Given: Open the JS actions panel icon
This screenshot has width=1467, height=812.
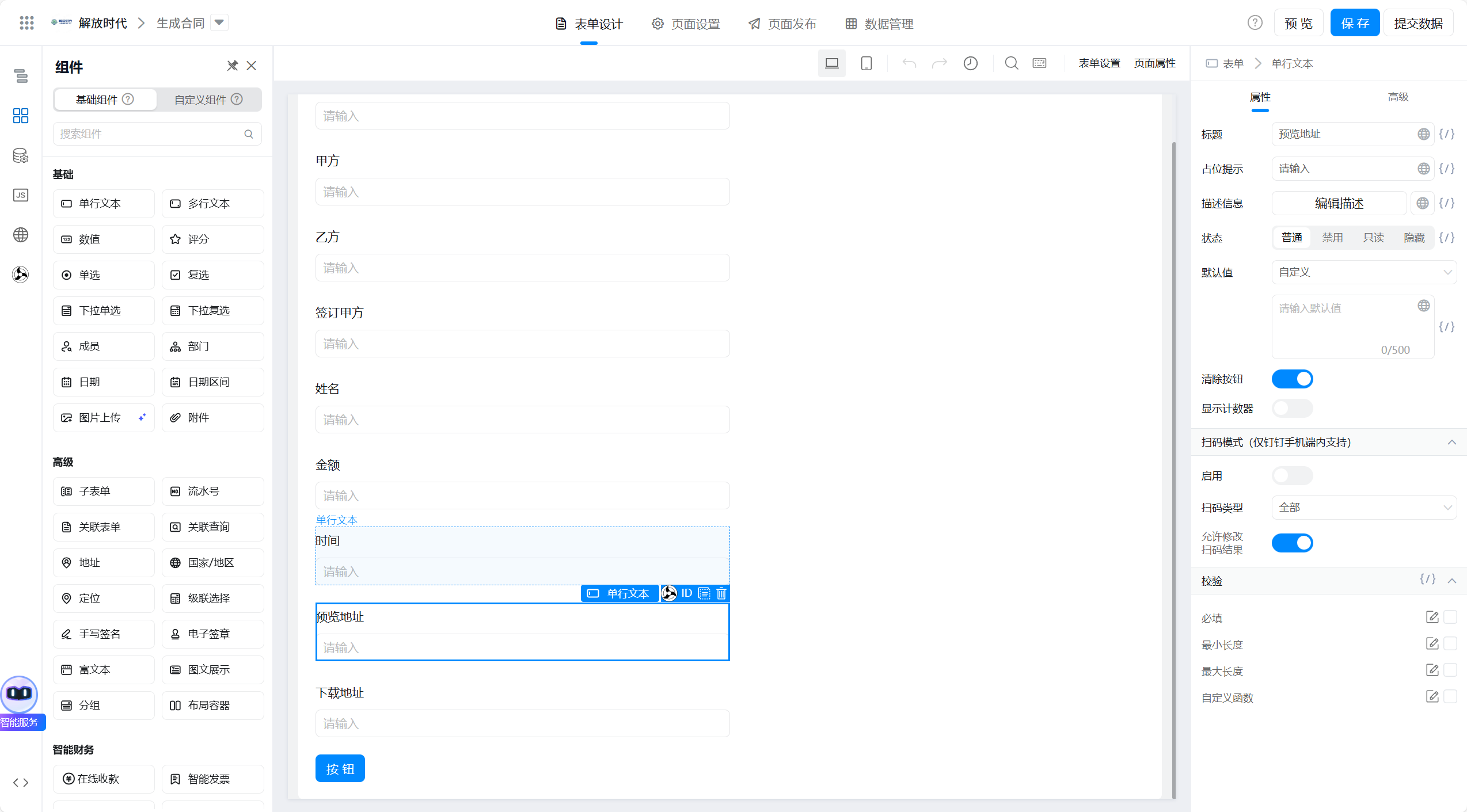Looking at the screenshot, I should click(x=21, y=195).
